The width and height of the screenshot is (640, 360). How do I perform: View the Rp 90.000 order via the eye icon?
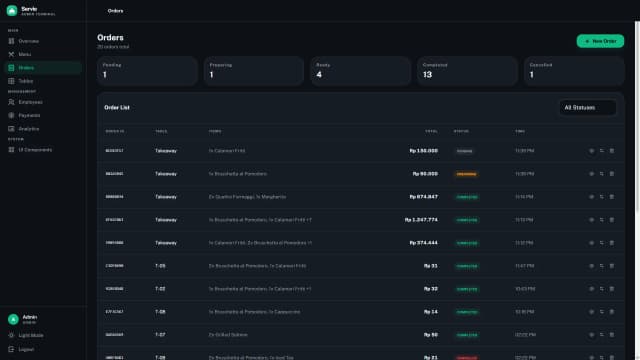point(591,174)
